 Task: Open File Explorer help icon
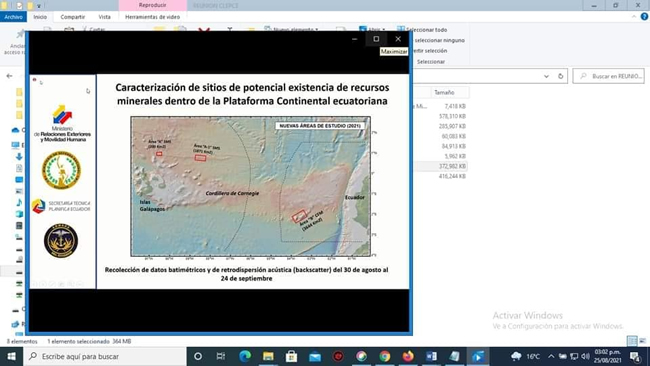pos(644,17)
